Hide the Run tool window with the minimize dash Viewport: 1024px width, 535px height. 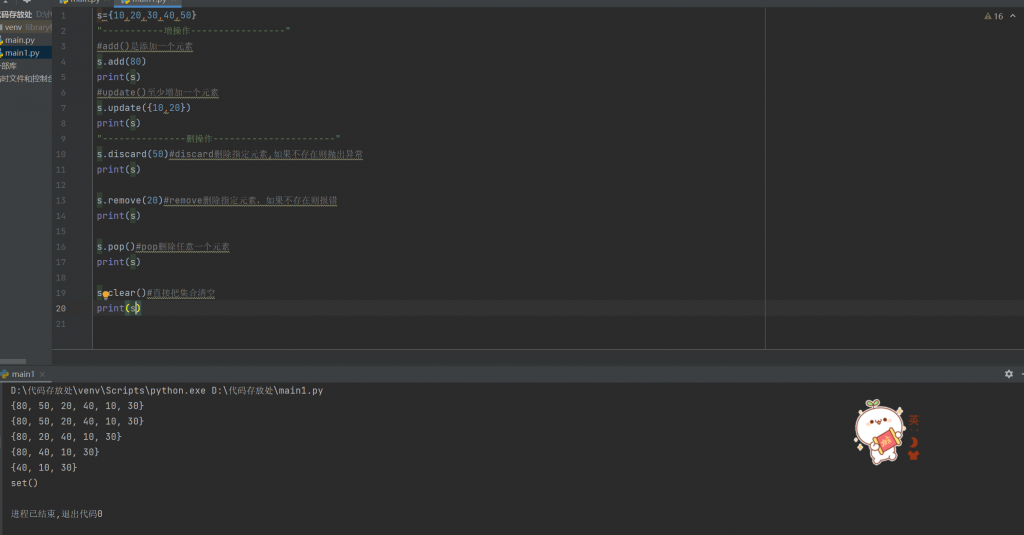(1020, 374)
